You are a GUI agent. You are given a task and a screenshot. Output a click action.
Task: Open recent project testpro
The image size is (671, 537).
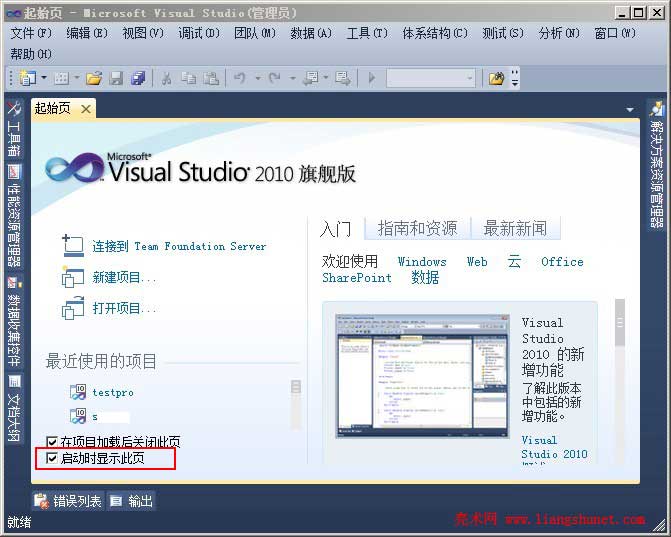point(113,392)
